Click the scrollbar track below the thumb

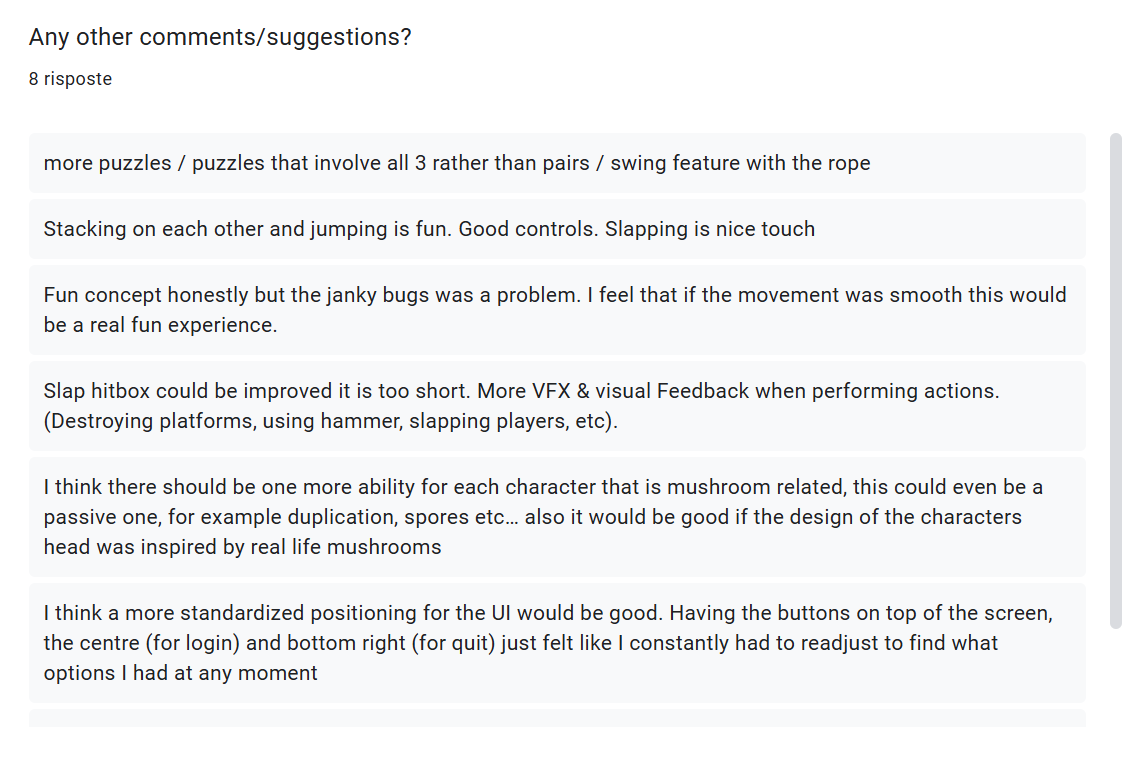point(1116,677)
